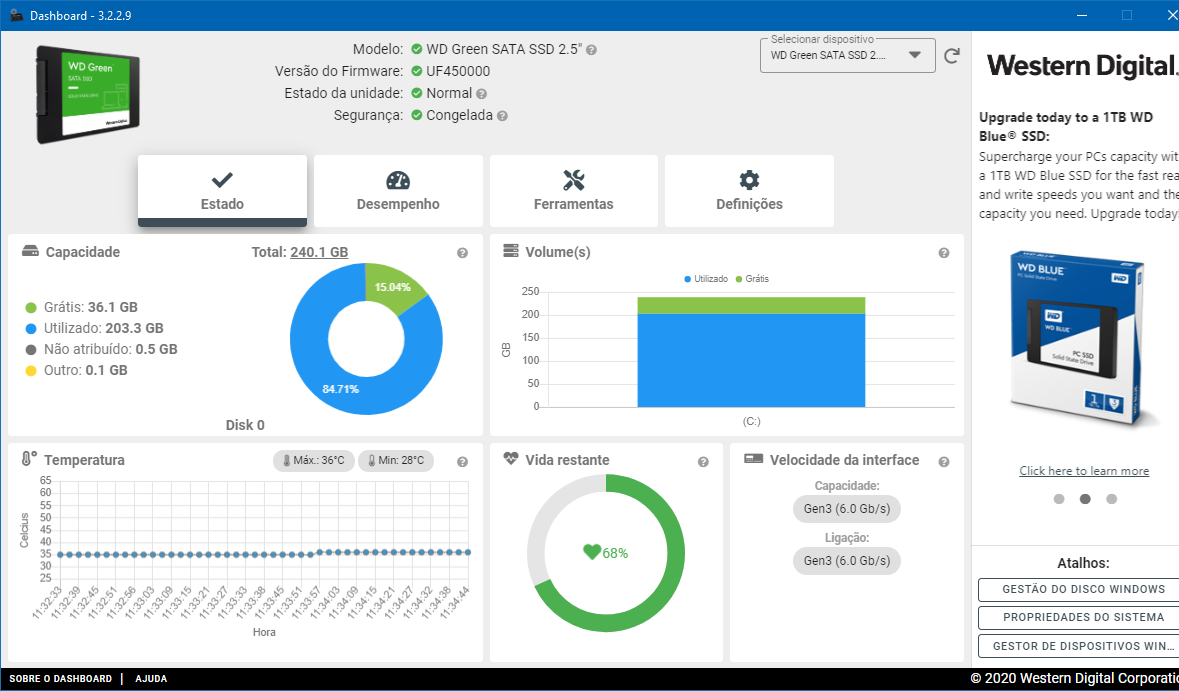Click help icon next to Segurança Congelada
This screenshot has height=691, width=1179.
502,116
